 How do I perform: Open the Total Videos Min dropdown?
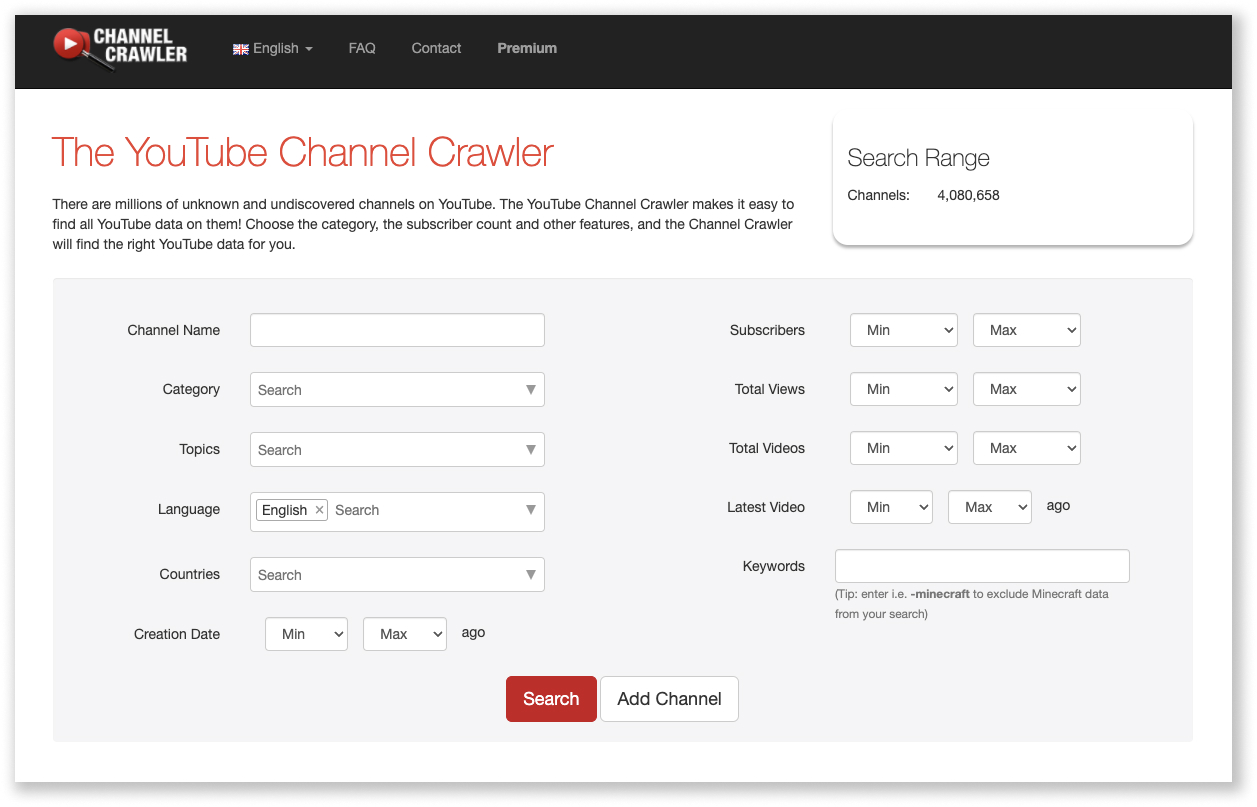(x=903, y=448)
